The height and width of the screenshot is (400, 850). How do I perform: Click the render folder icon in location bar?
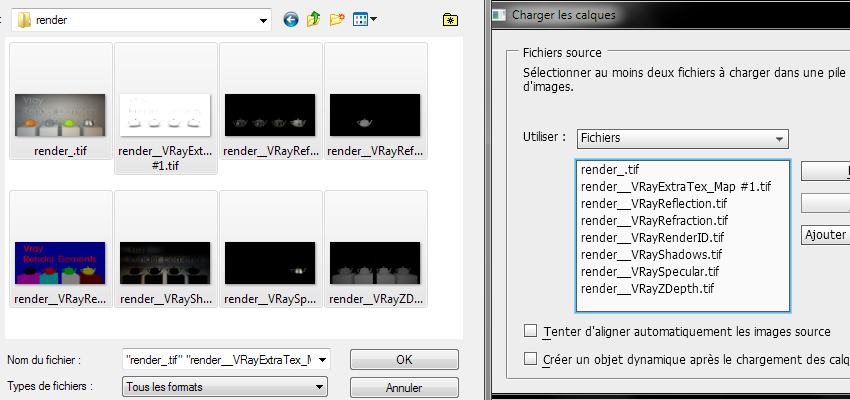[24, 21]
